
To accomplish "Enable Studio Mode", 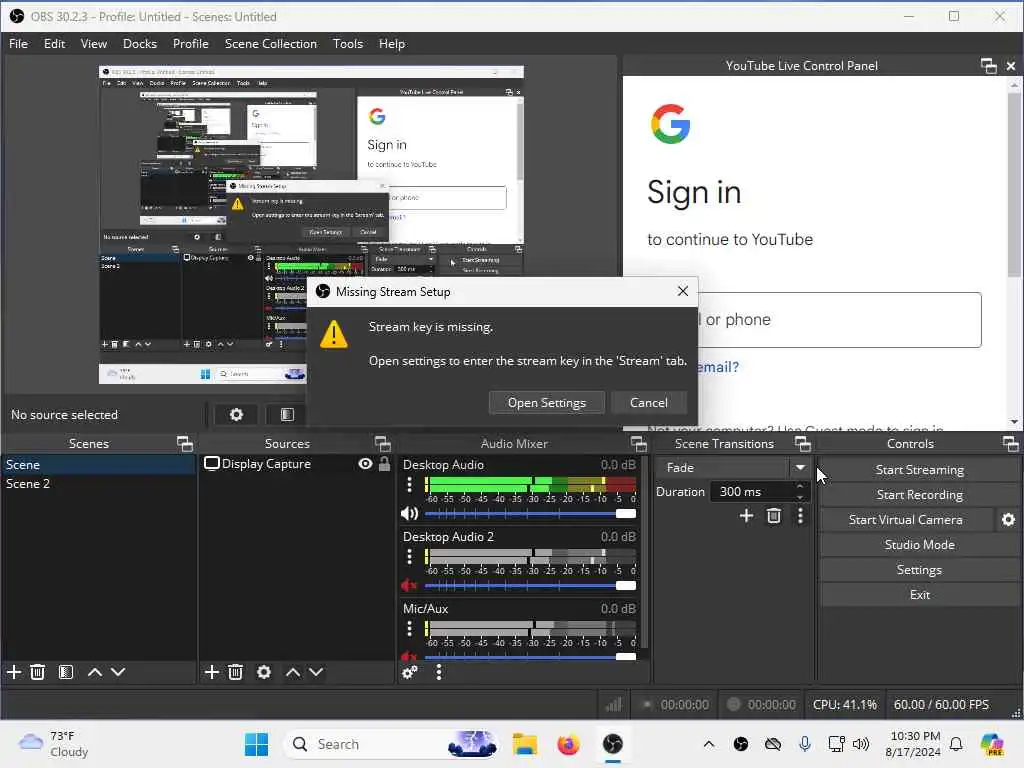I will 920,545.
